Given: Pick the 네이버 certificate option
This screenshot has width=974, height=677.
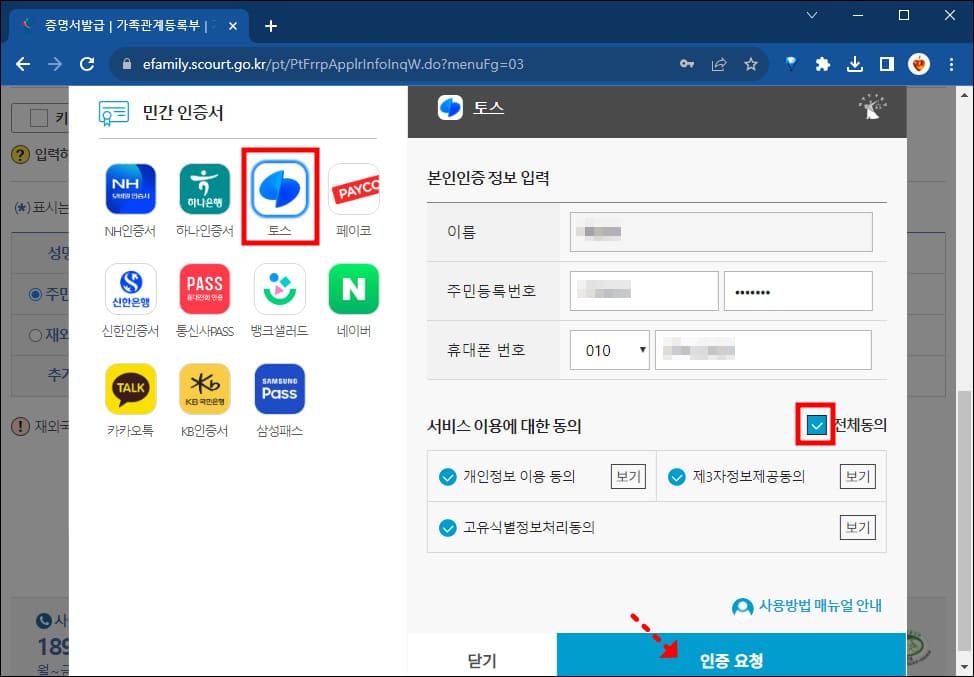Looking at the screenshot, I should pyautogui.click(x=354, y=289).
